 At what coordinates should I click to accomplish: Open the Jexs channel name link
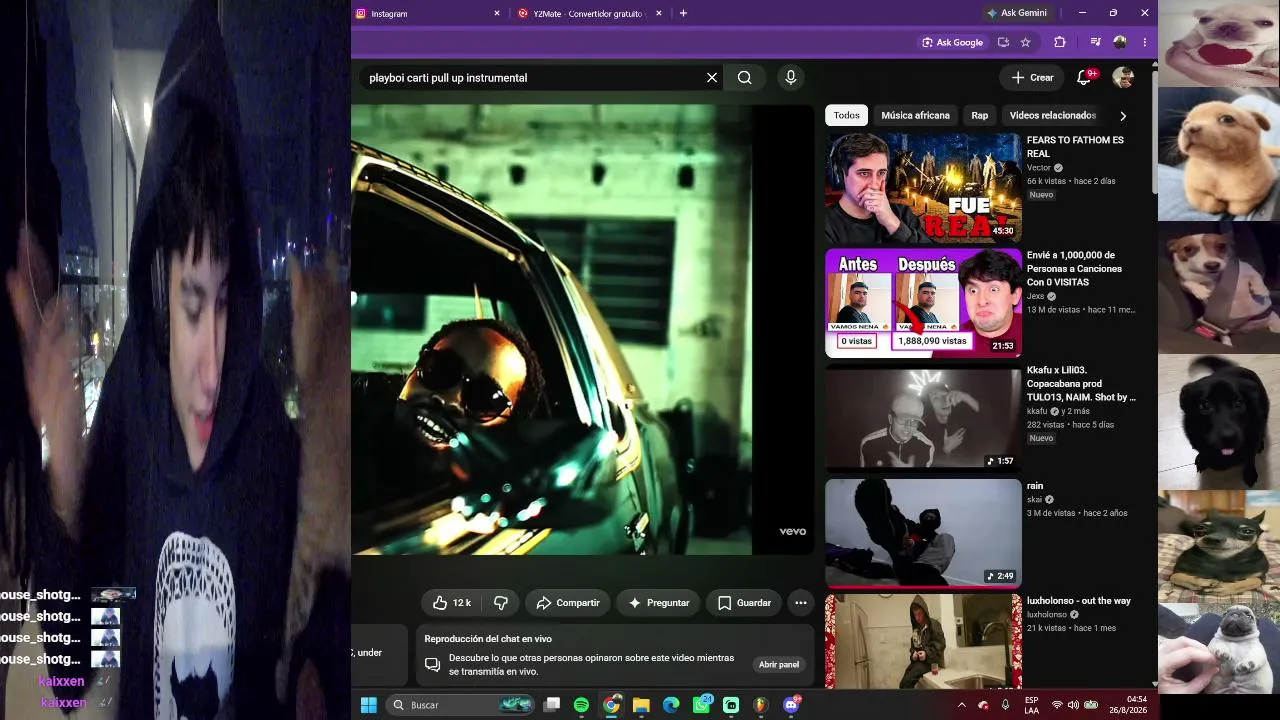click(x=1035, y=297)
